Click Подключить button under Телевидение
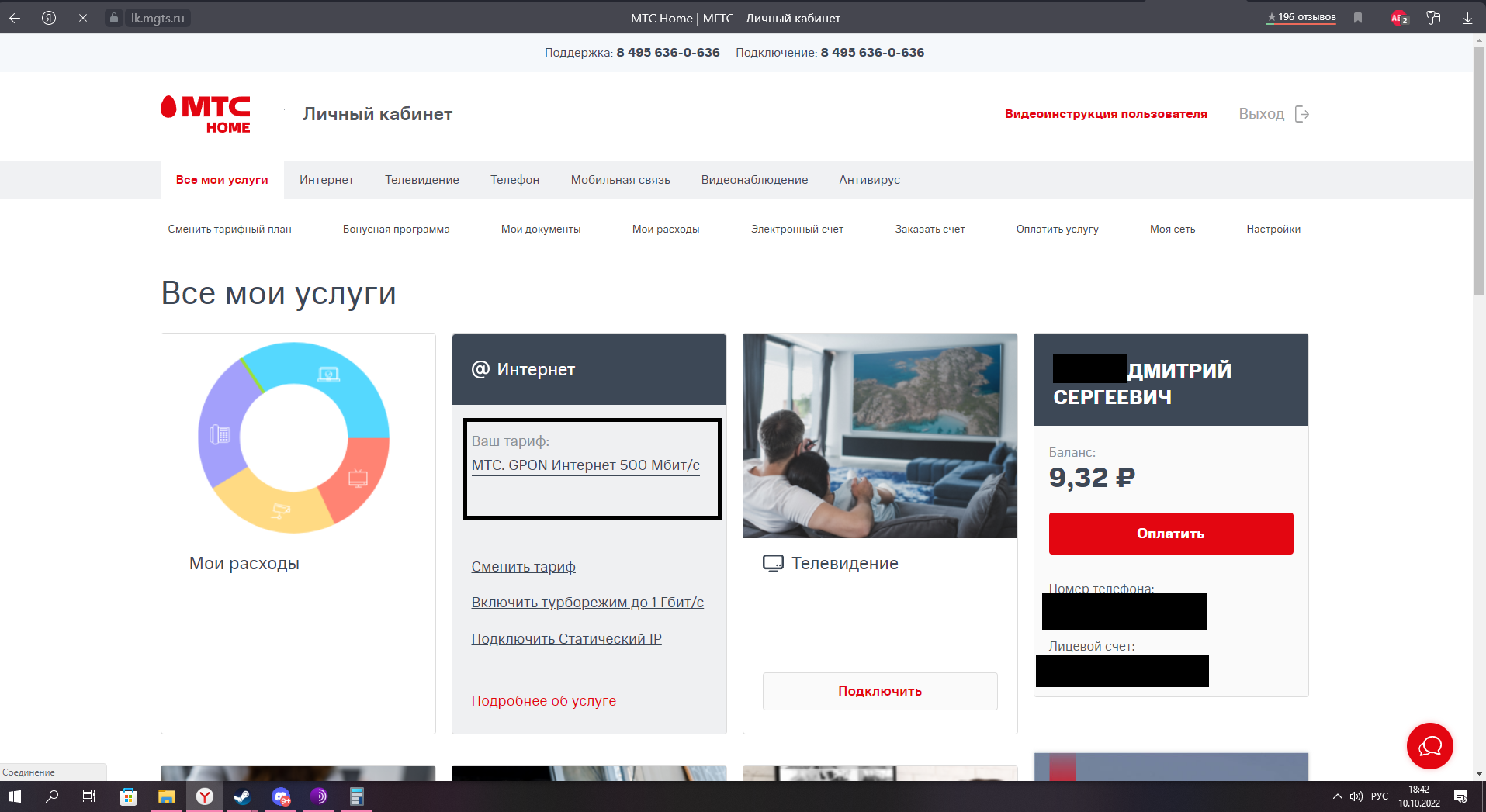Image resolution: width=1486 pixels, height=812 pixels. point(880,691)
